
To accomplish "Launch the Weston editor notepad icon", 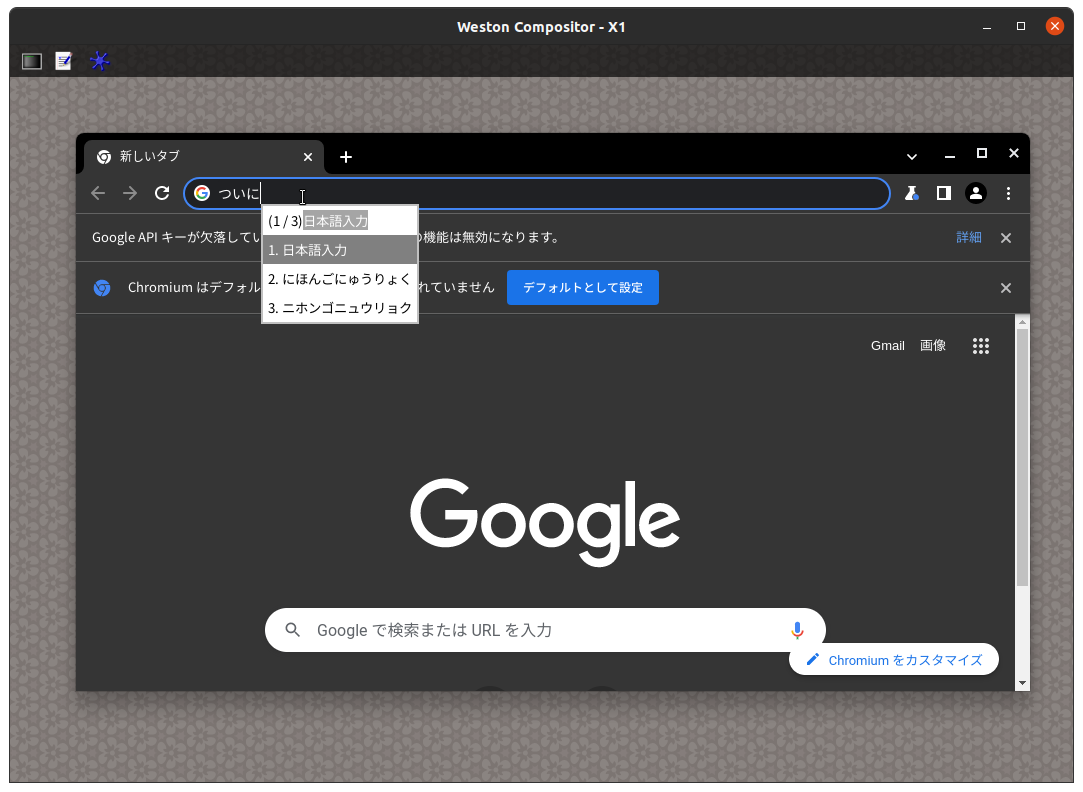I will (64, 61).
